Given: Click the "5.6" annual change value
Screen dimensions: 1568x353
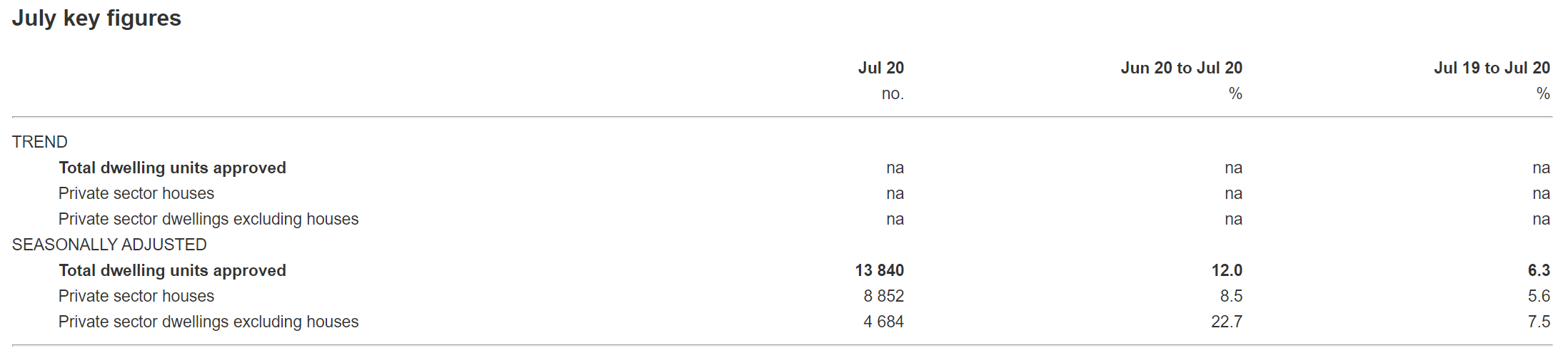Looking at the screenshot, I should tap(1539, 296).
